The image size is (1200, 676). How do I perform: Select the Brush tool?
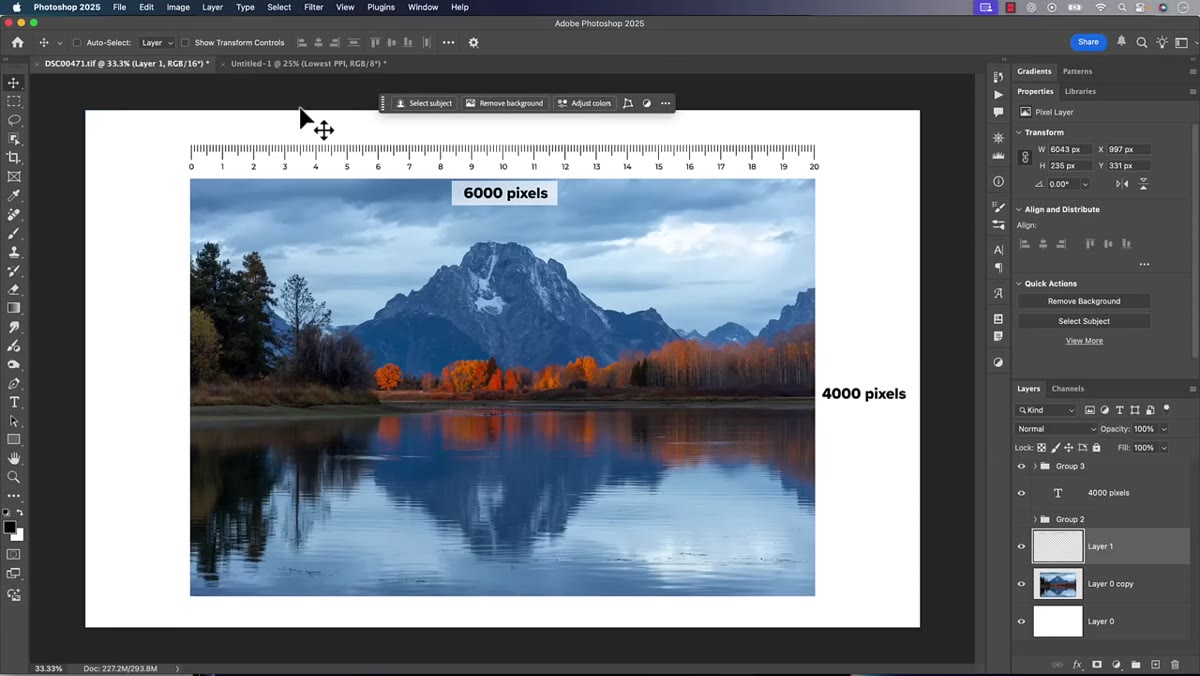point(14,233)
